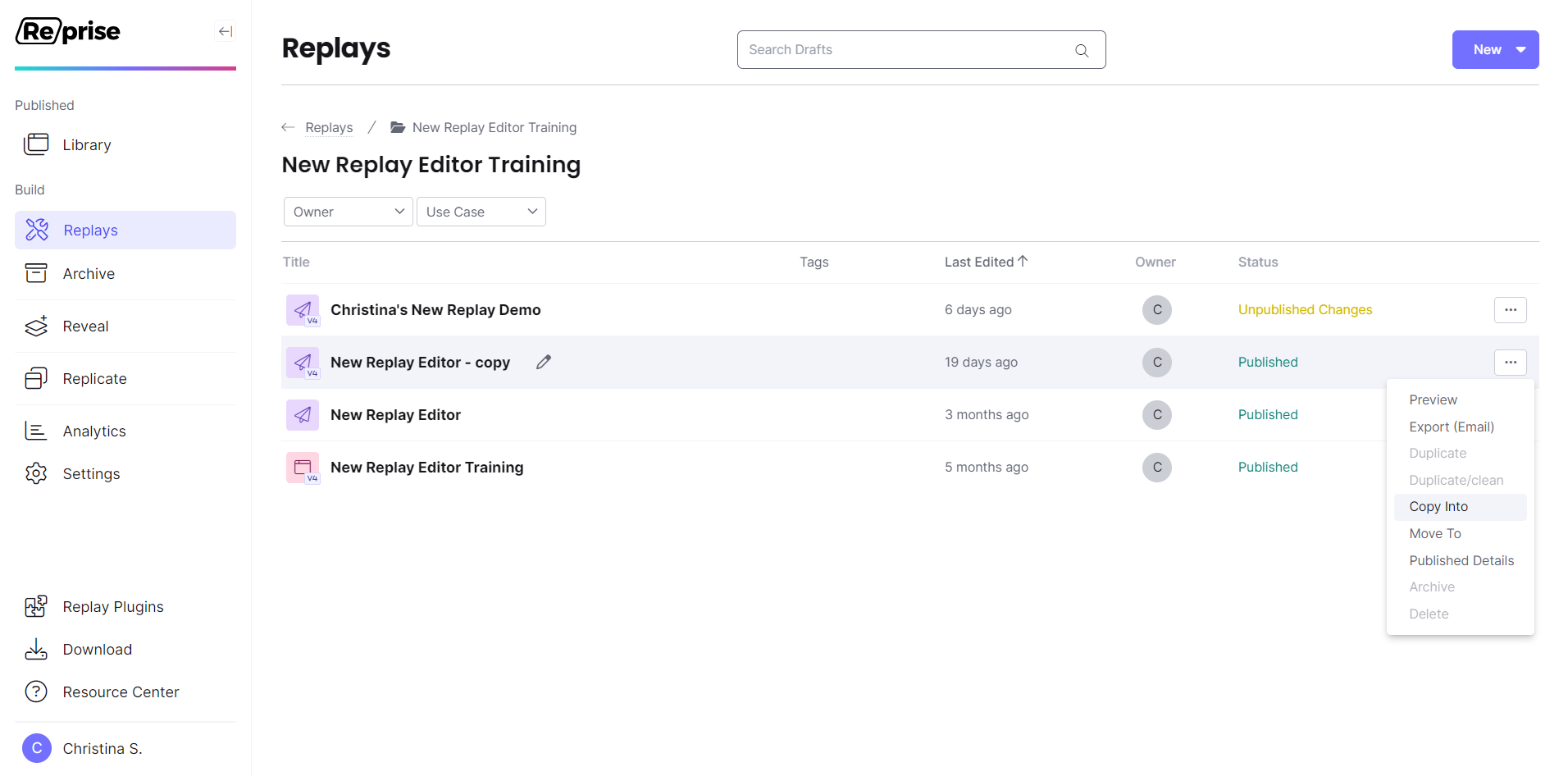Select the Replay Plugins icon
This screenshot has height=776, width=1568.
(36, 606)
